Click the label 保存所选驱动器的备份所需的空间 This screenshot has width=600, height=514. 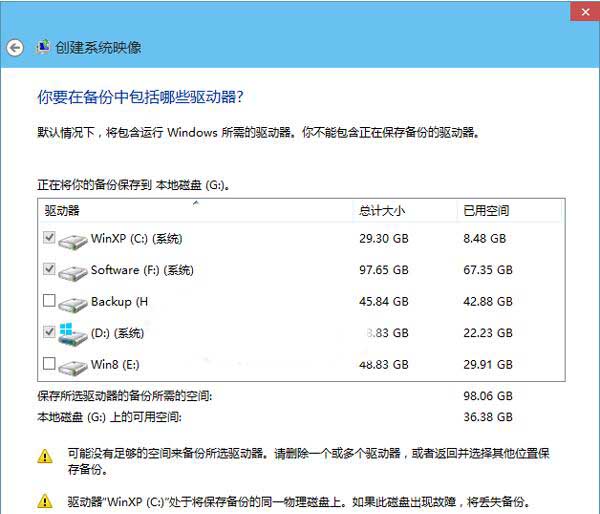(125, 396)
